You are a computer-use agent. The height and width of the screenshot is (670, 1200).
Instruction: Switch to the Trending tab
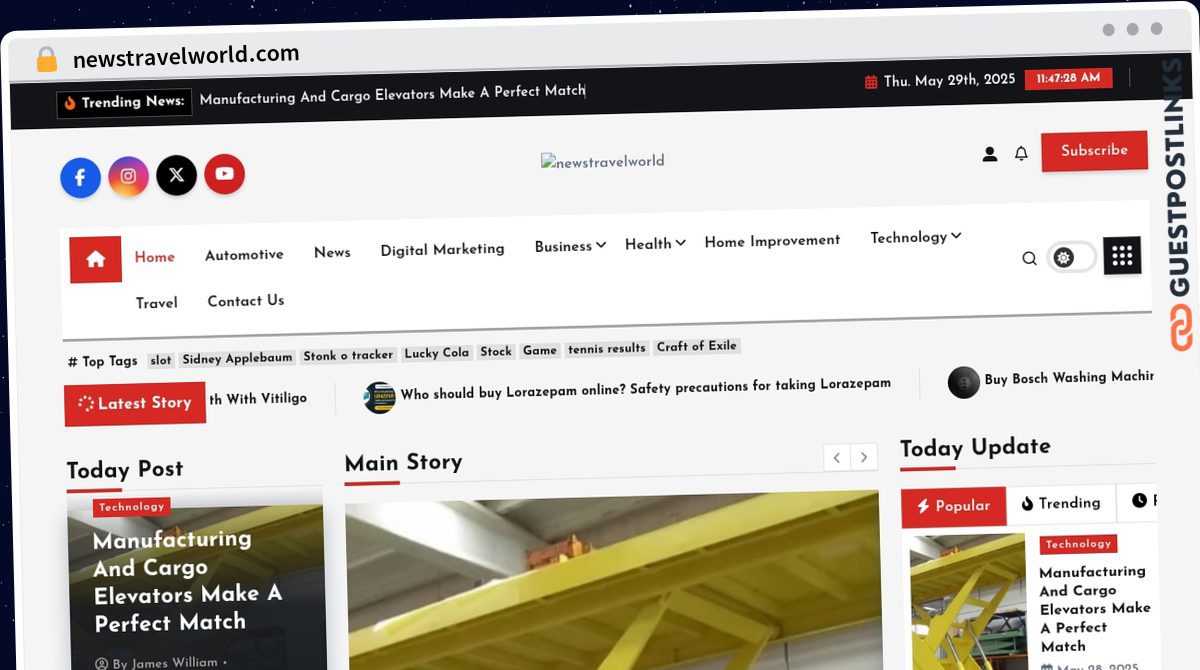click(x=1061, y=503)
